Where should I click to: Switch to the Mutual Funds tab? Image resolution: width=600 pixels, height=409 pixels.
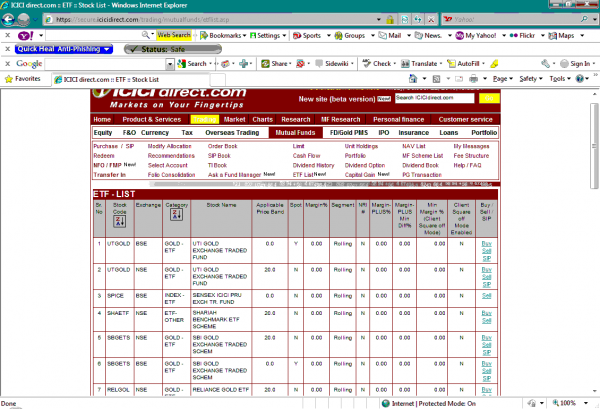point(295,133)
